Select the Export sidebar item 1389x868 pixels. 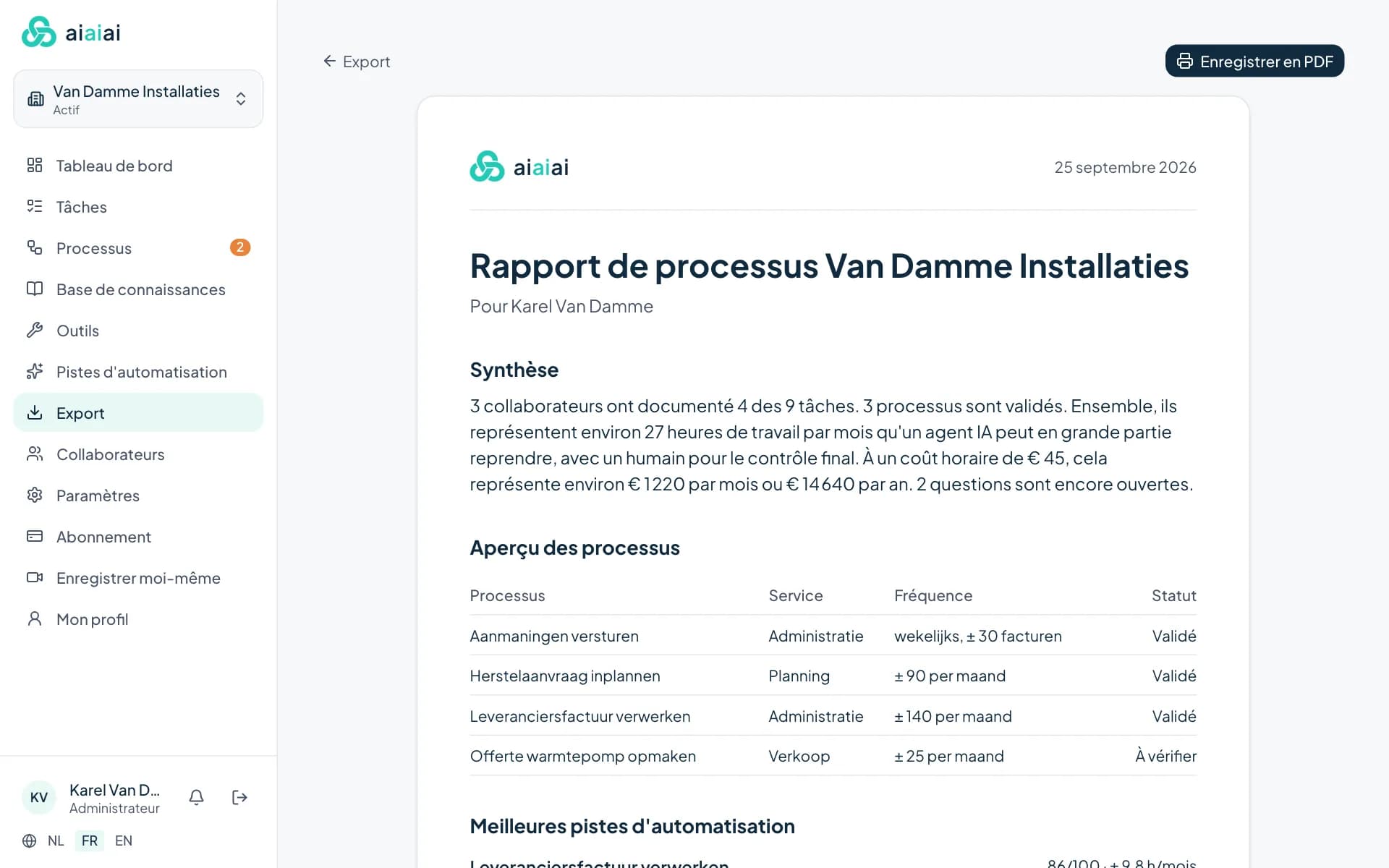[138, 413]
